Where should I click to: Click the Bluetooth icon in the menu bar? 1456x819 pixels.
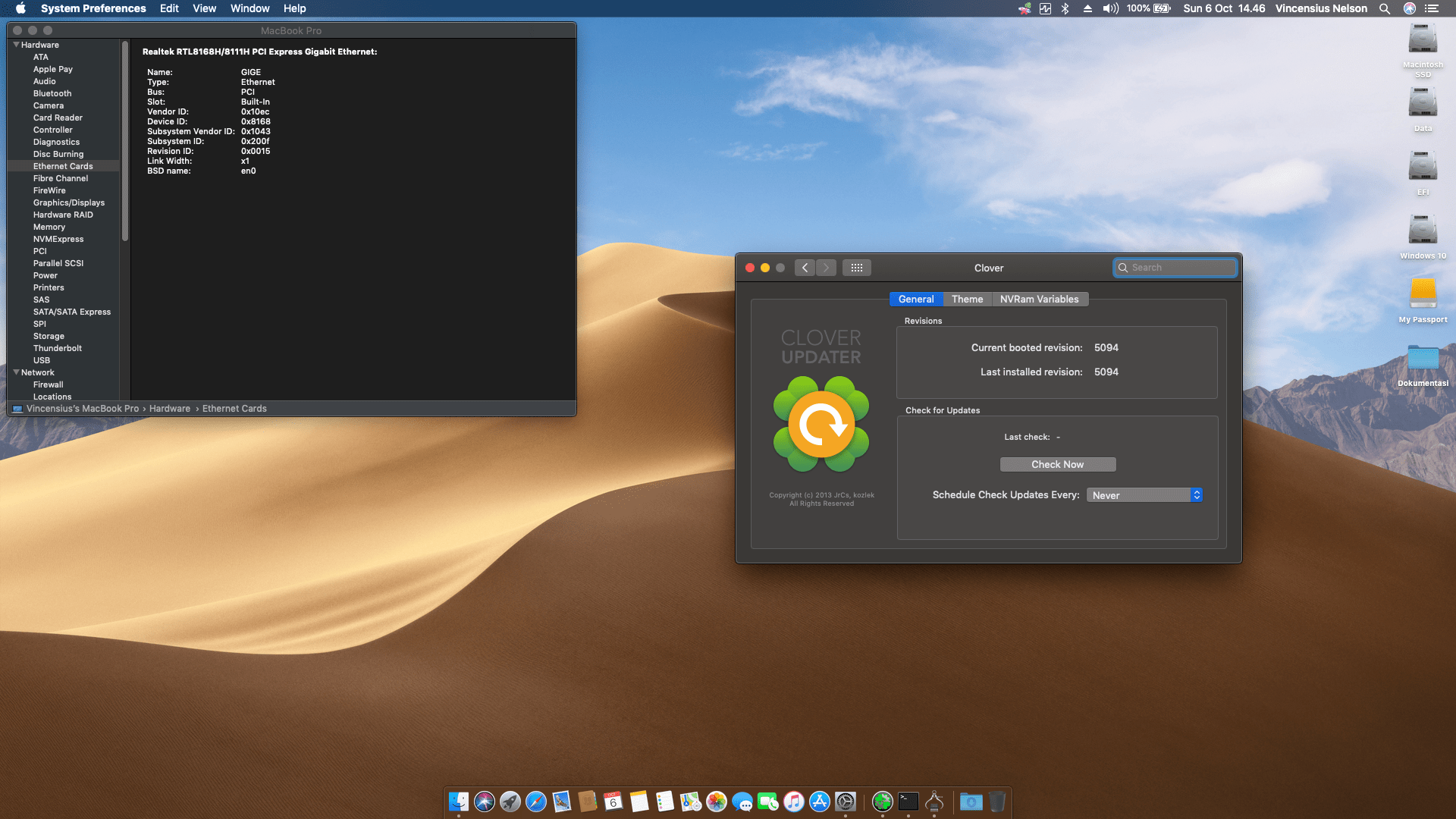pos(1066,8)
